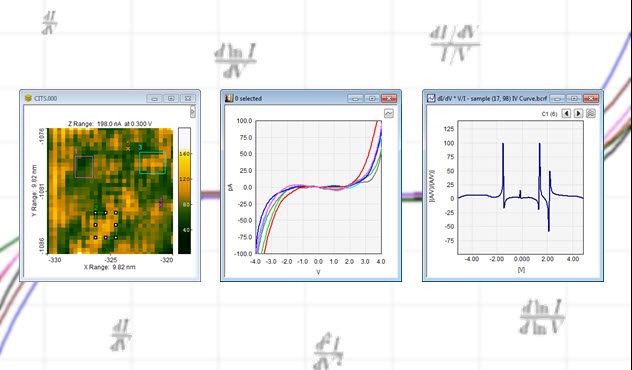Screen dimensions: 632x370
Task: Click the dI/dV window title icon
Action: [x=431, y=98]
